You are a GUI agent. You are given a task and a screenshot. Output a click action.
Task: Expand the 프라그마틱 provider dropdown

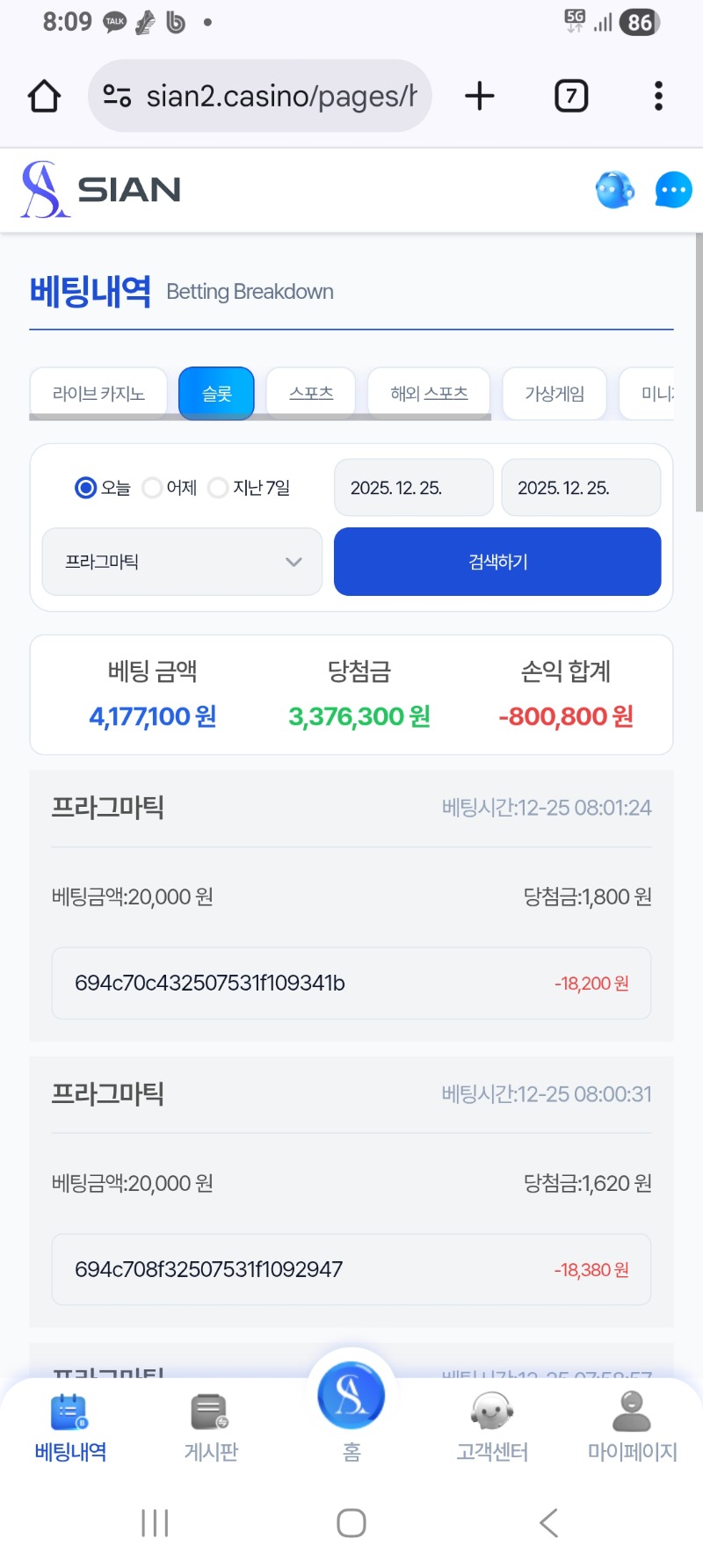pyautogui.click(x=182, y=562)
